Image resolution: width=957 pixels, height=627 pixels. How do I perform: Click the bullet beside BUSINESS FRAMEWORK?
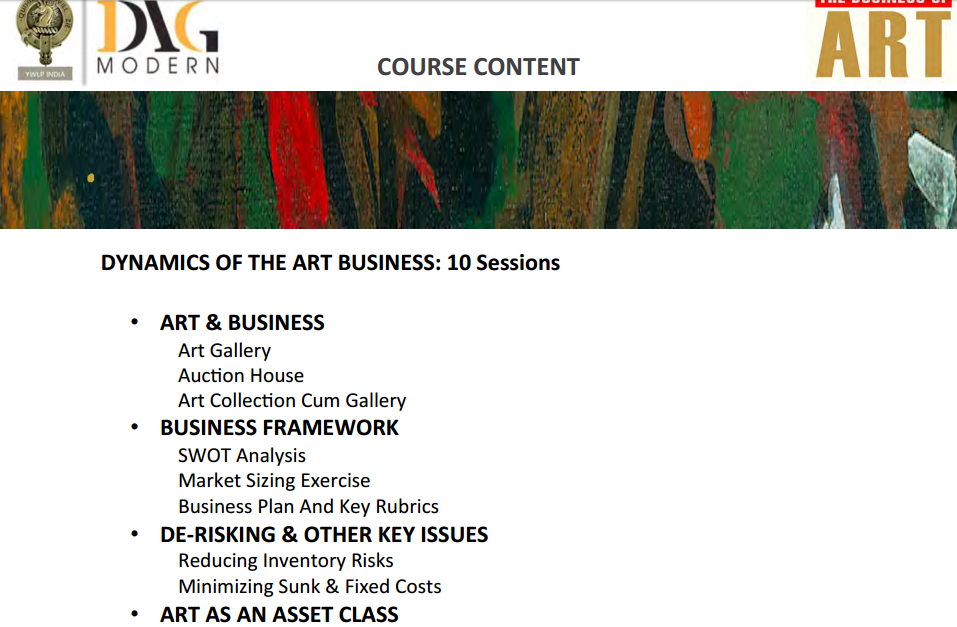[x=134, y=428]
